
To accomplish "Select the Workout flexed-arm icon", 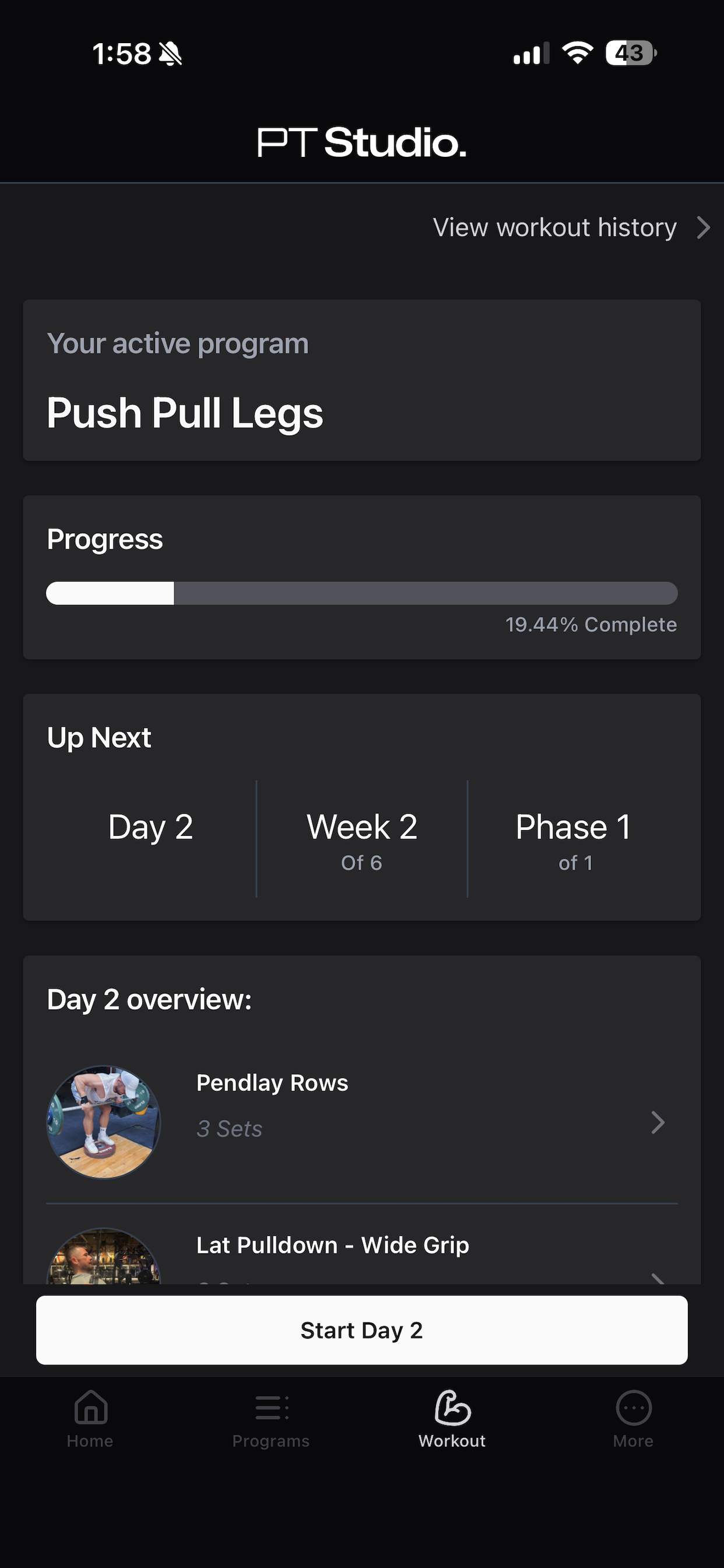I will (x=453, y=1408).
